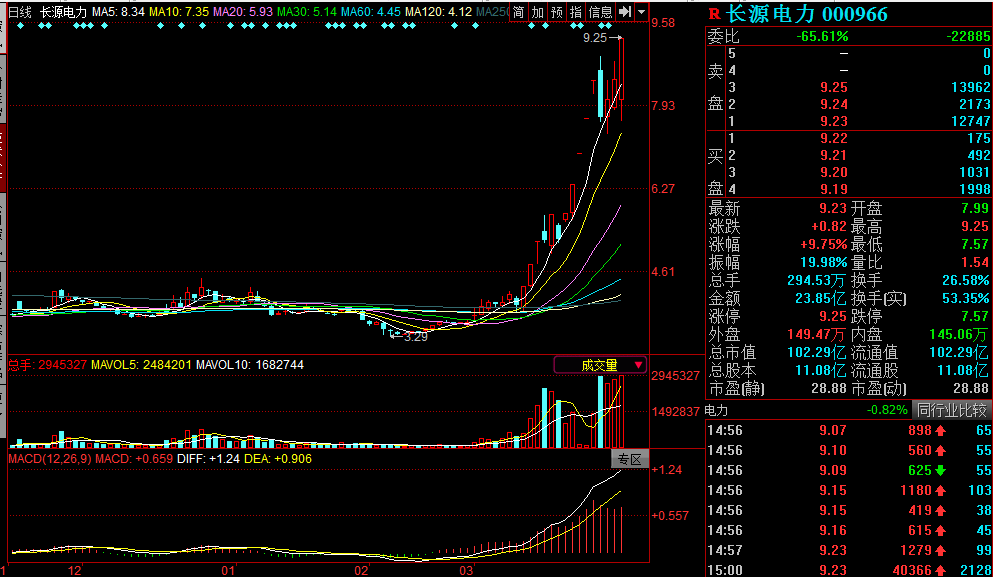Click the MAVOL10: 1682744 volume label

click(250, 365)
